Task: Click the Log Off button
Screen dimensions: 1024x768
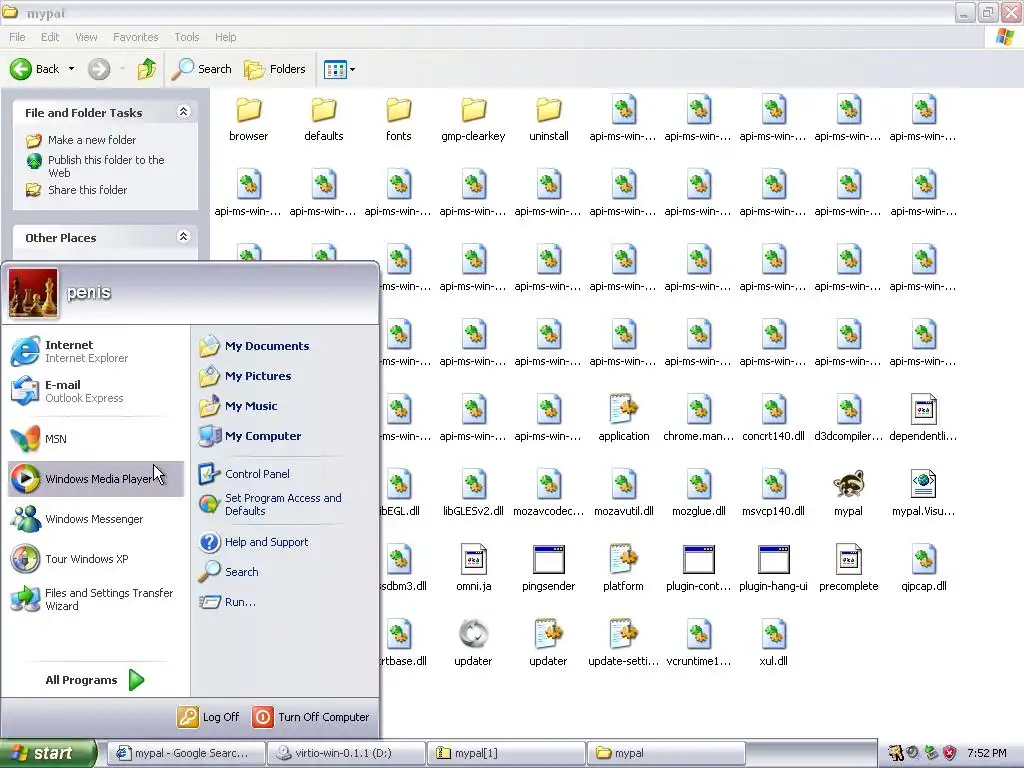Action: (208, 717)
